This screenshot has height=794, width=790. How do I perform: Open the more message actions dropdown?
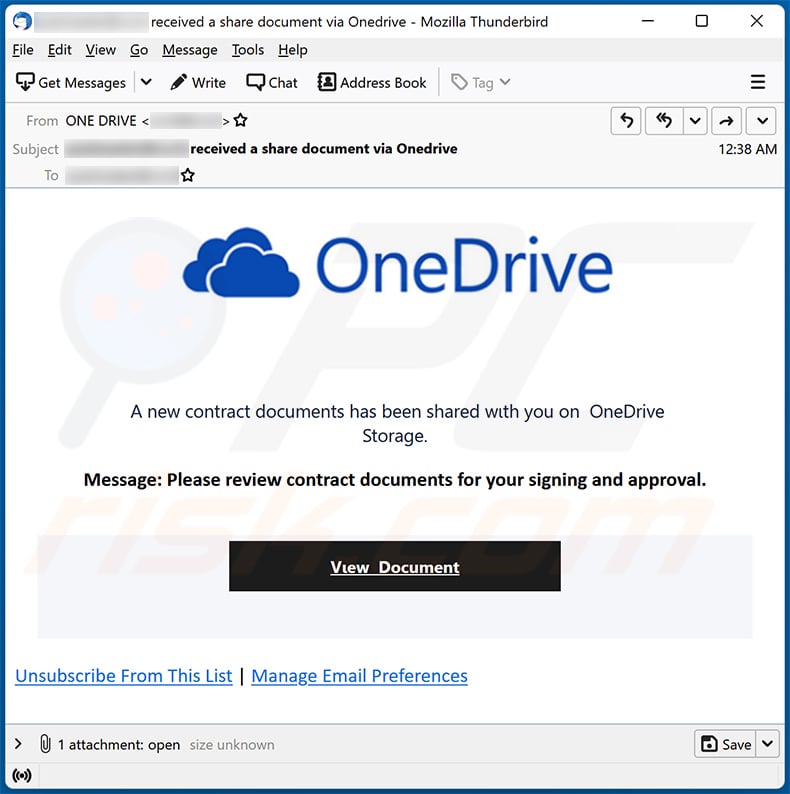(762, 121)
